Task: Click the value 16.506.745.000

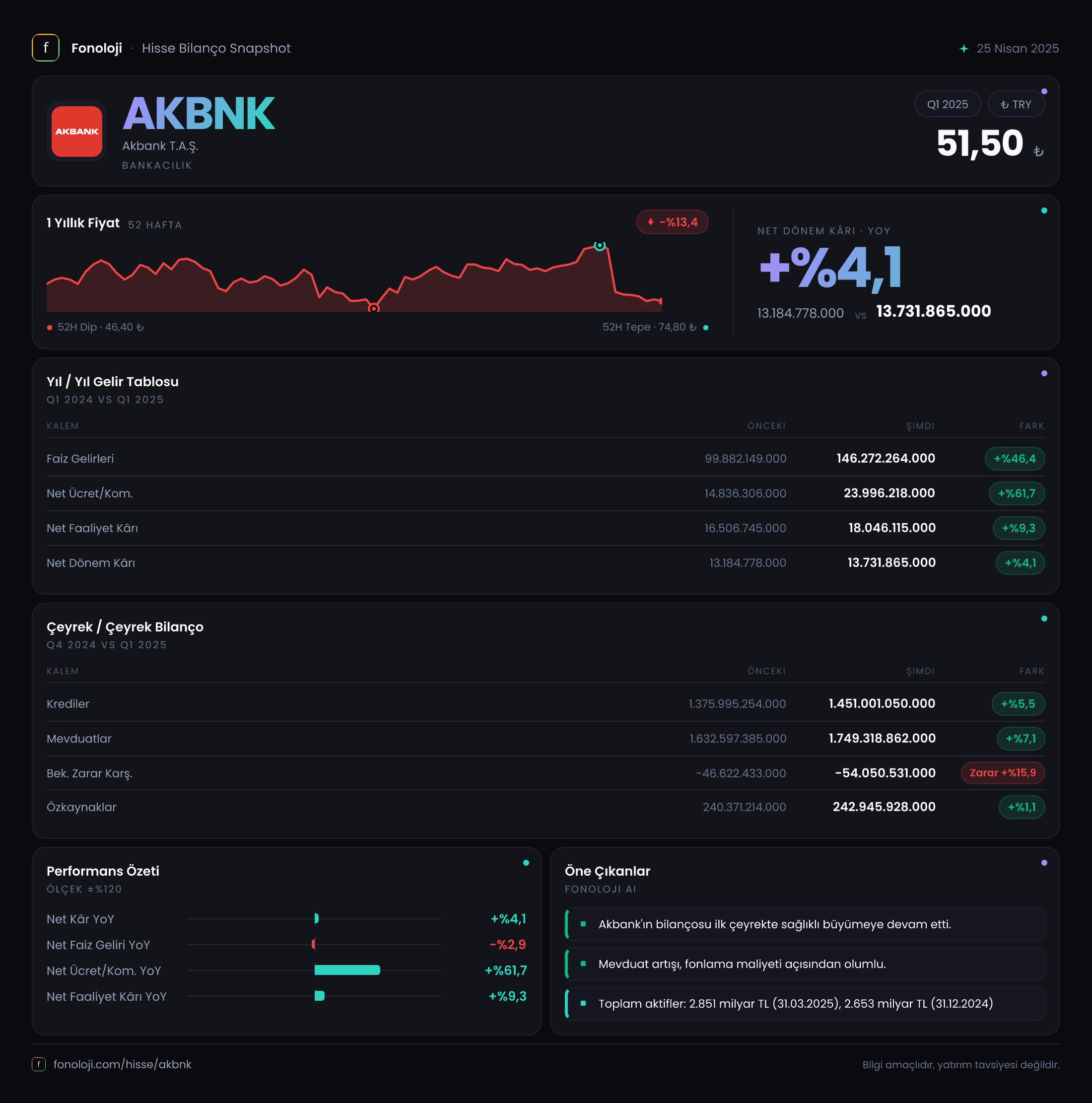Action: [746, 528]
